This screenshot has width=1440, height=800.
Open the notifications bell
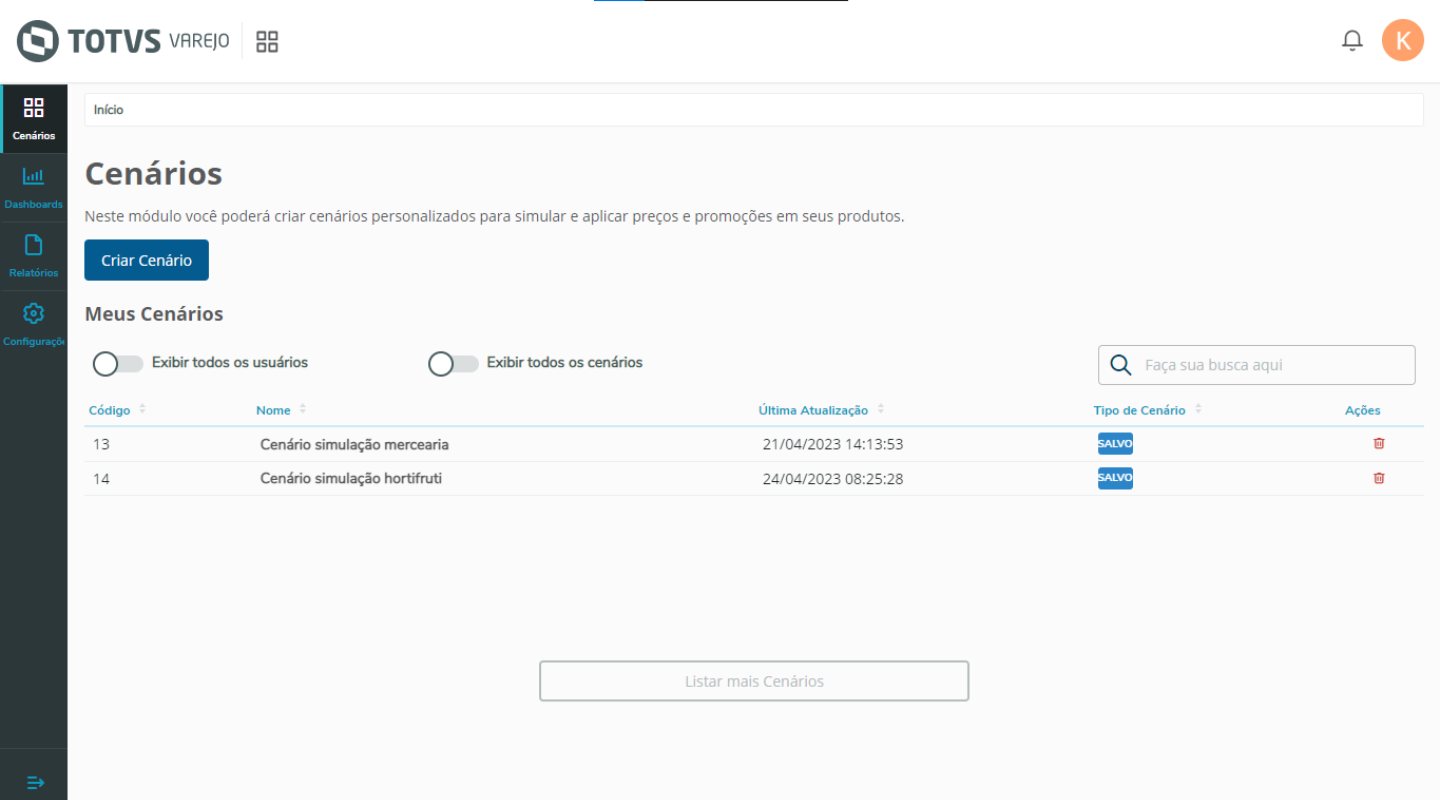coord(1352,41)
